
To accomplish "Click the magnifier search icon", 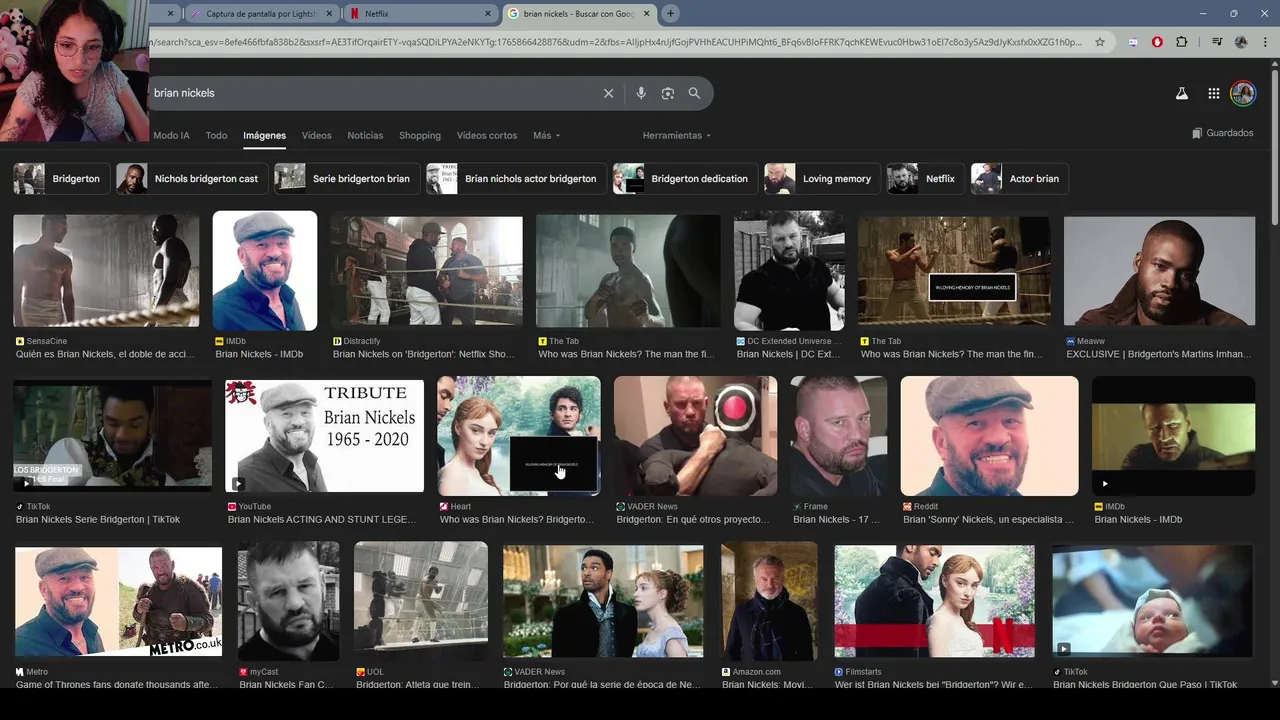I will pos(694,93).
